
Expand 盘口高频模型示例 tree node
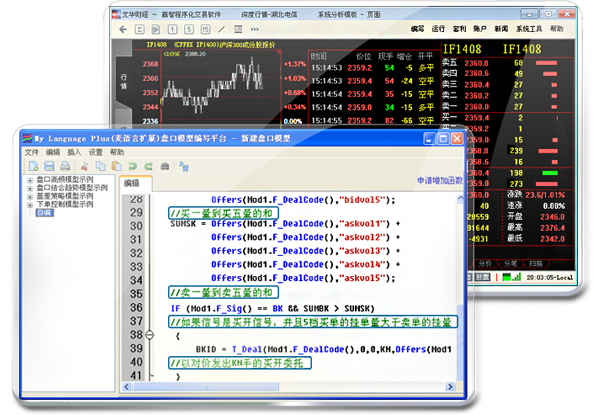pos(30,180)
